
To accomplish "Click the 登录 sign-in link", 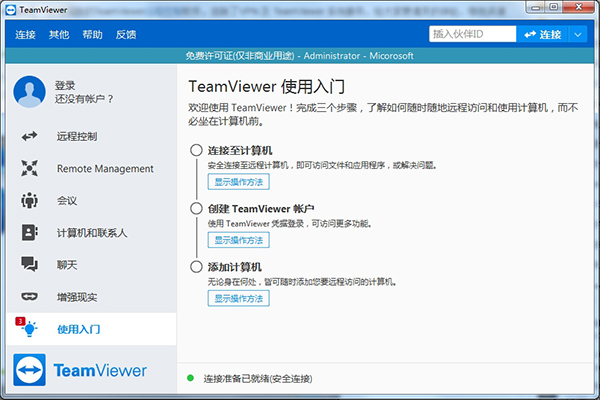I will coord(65,85).
